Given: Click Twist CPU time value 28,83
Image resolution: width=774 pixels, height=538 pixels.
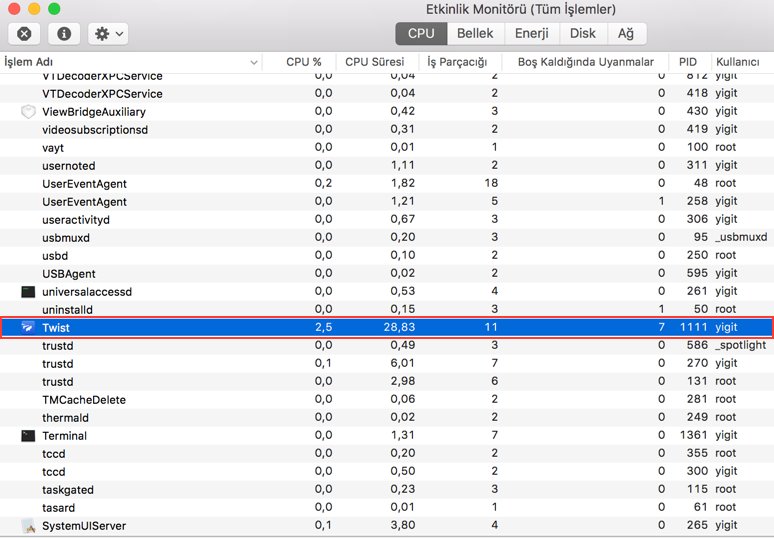Looking at the screenshot, I should tap(399, 327).
